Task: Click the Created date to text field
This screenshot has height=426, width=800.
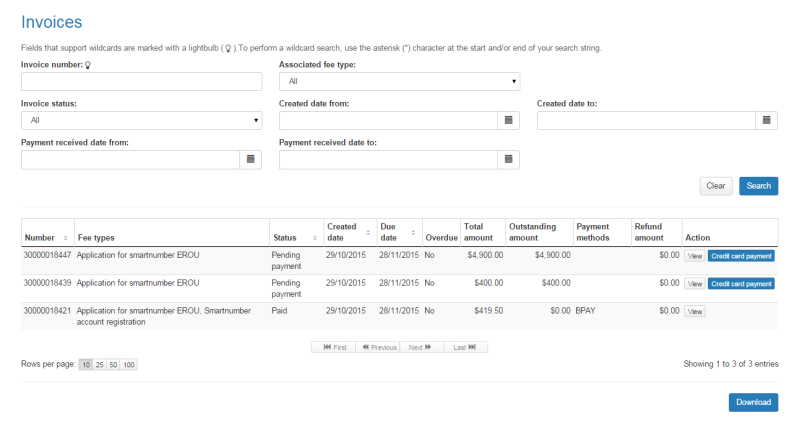Action: coord(646,120)
